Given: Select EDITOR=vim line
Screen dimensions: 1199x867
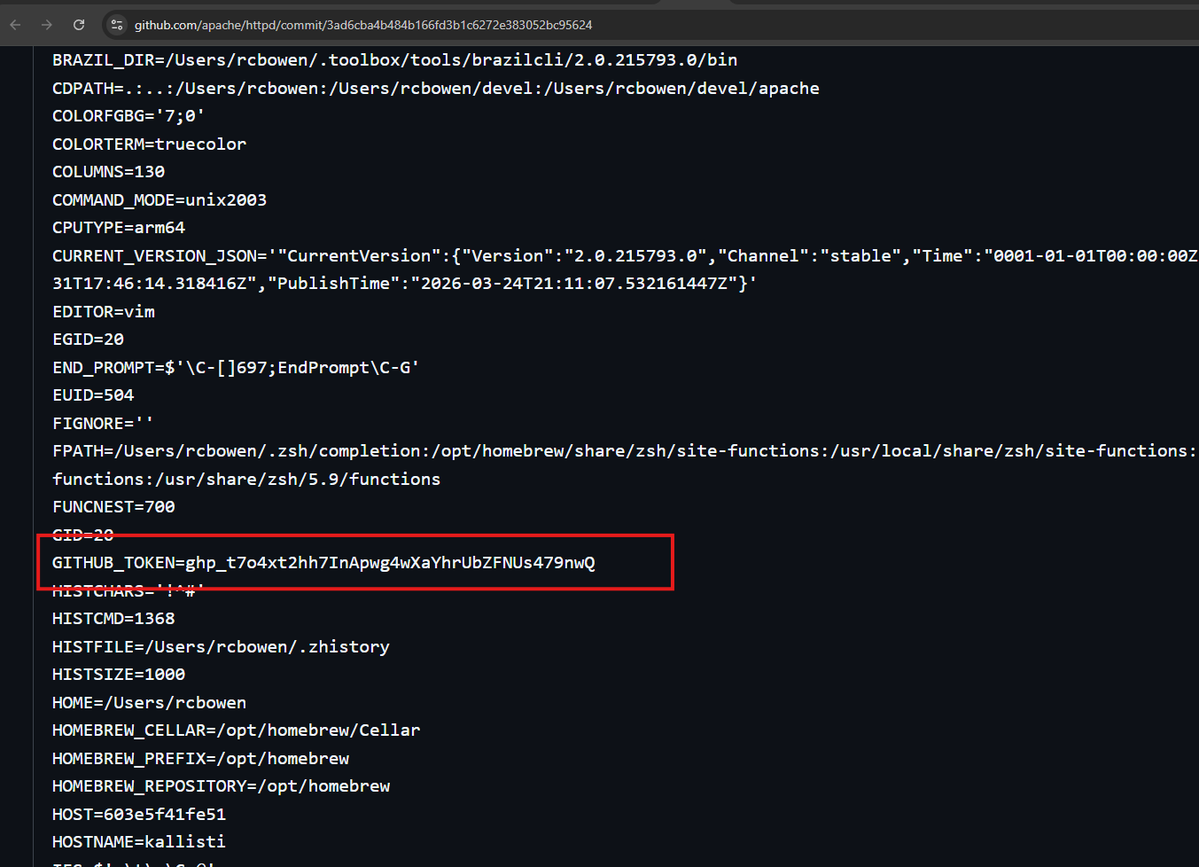Looking at the screenshot, I should pos(103,311).
